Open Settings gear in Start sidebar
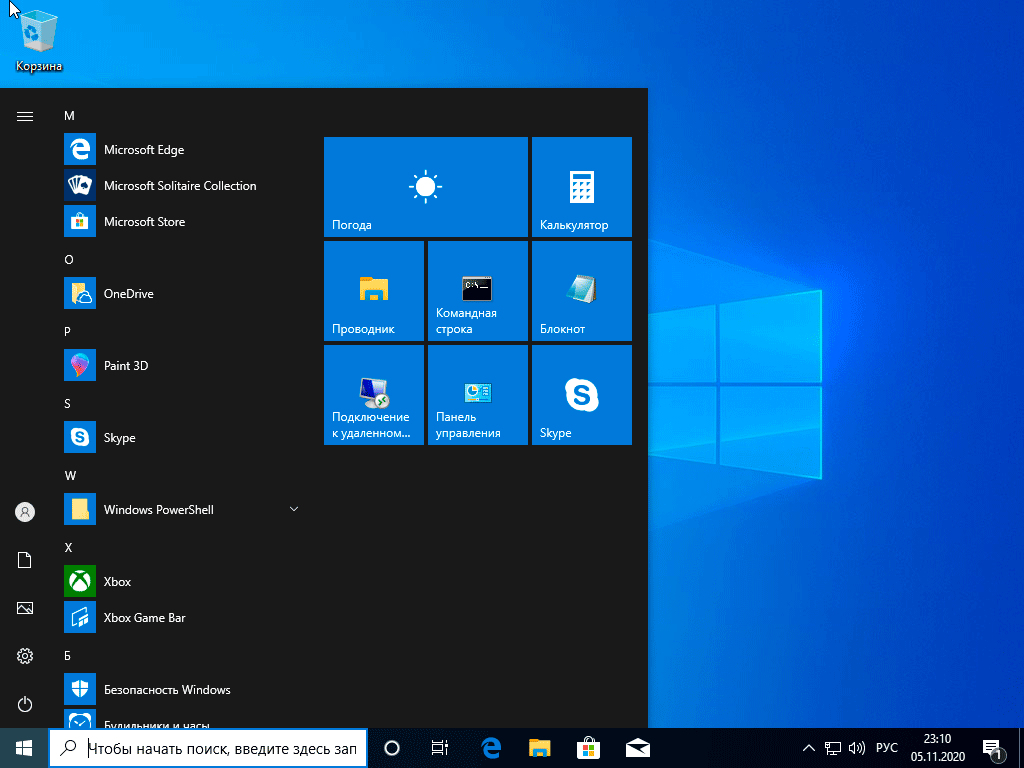The width and height of the screenshot is (1024, 768). [25, 656]
